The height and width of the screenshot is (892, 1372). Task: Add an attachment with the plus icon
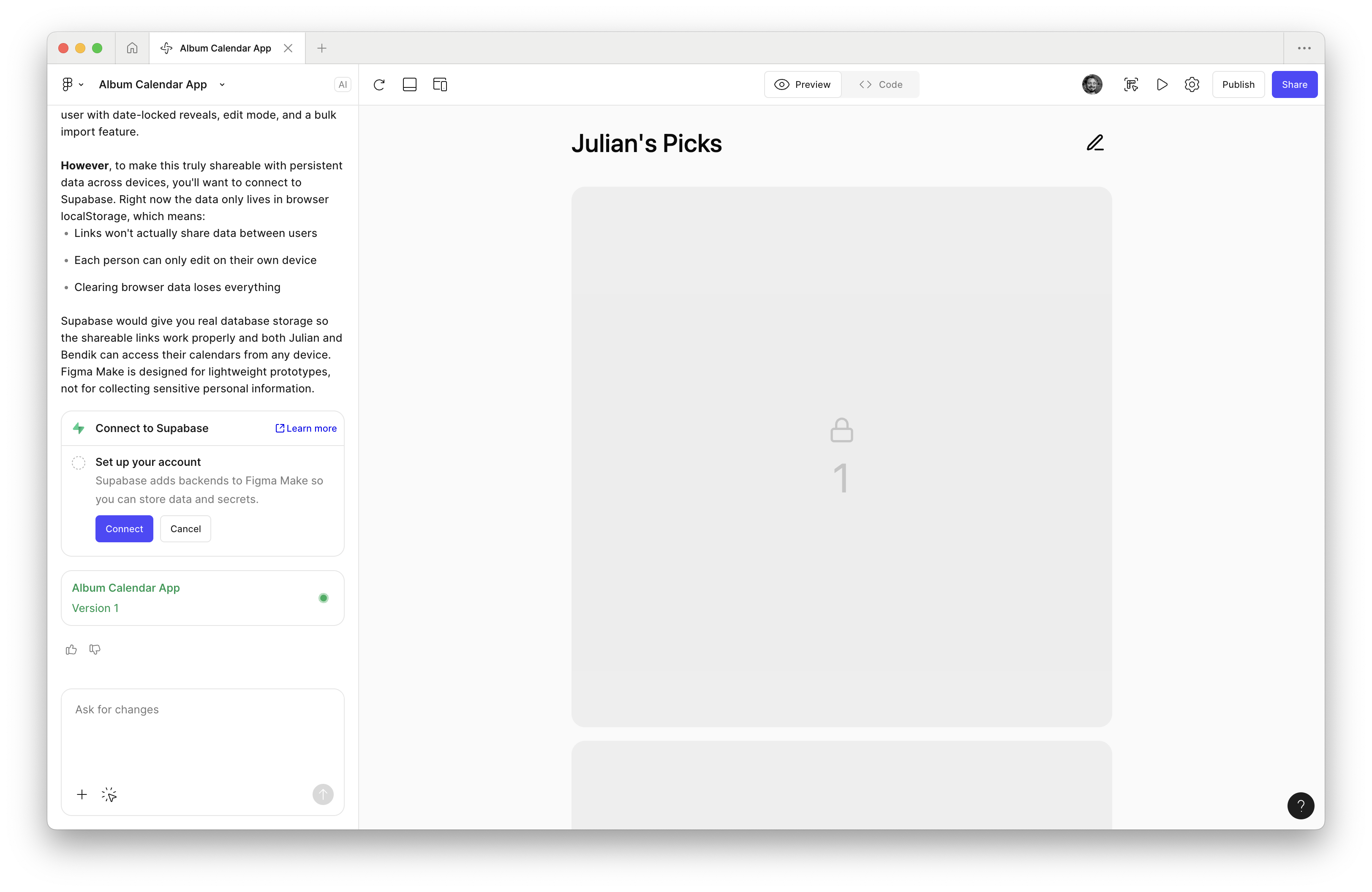pos(82,794)
